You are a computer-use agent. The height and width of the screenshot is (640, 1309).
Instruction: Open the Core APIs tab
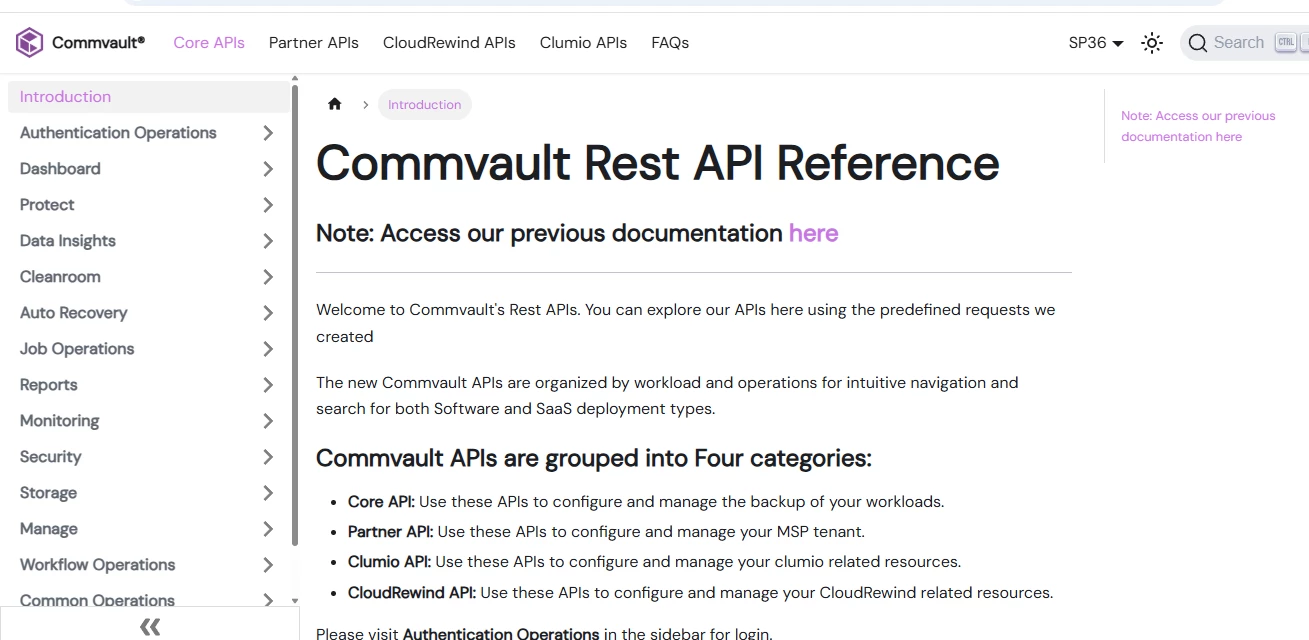pos(209,43)
